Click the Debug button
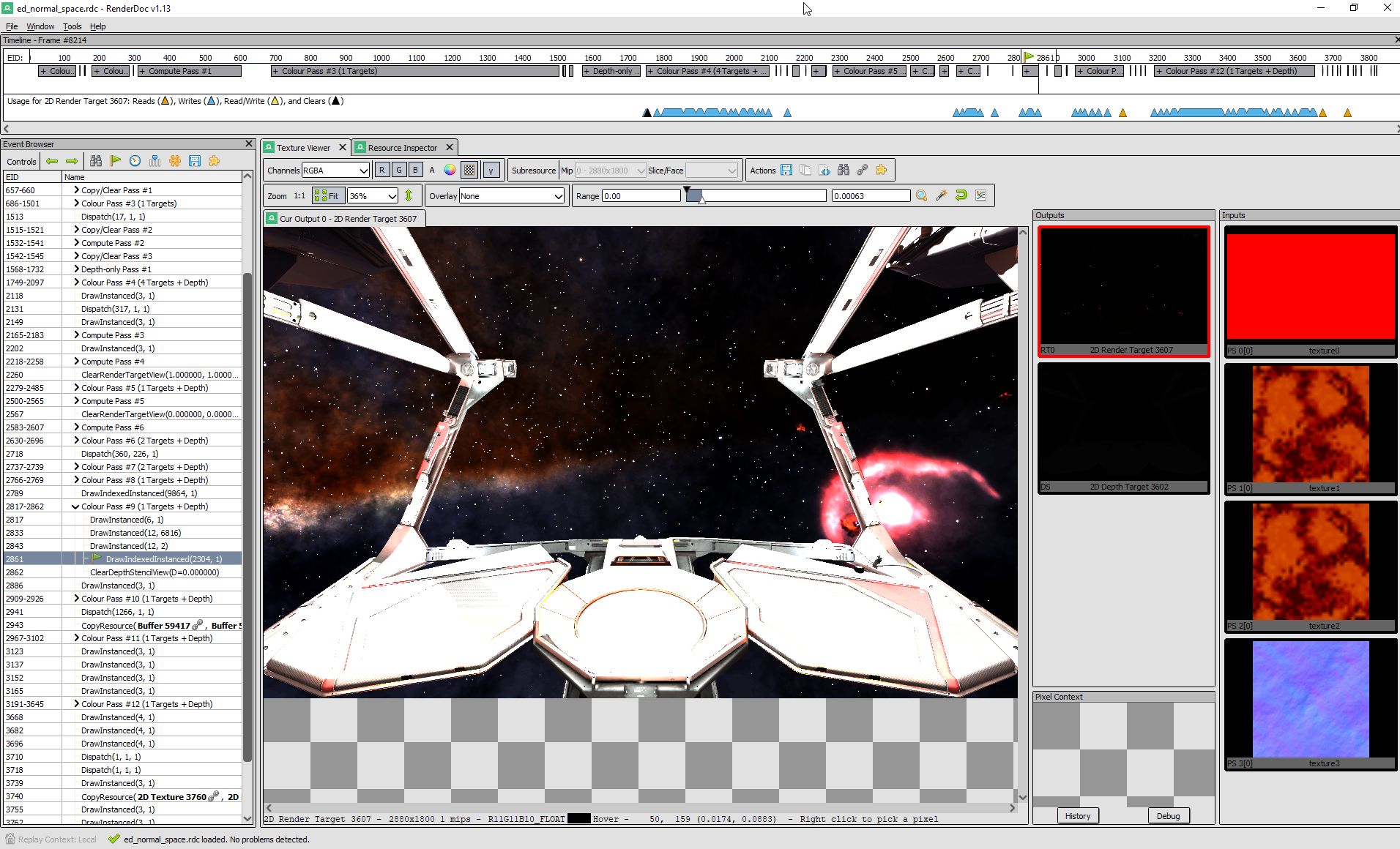 pyautogui.click(x=1168, y=815)
